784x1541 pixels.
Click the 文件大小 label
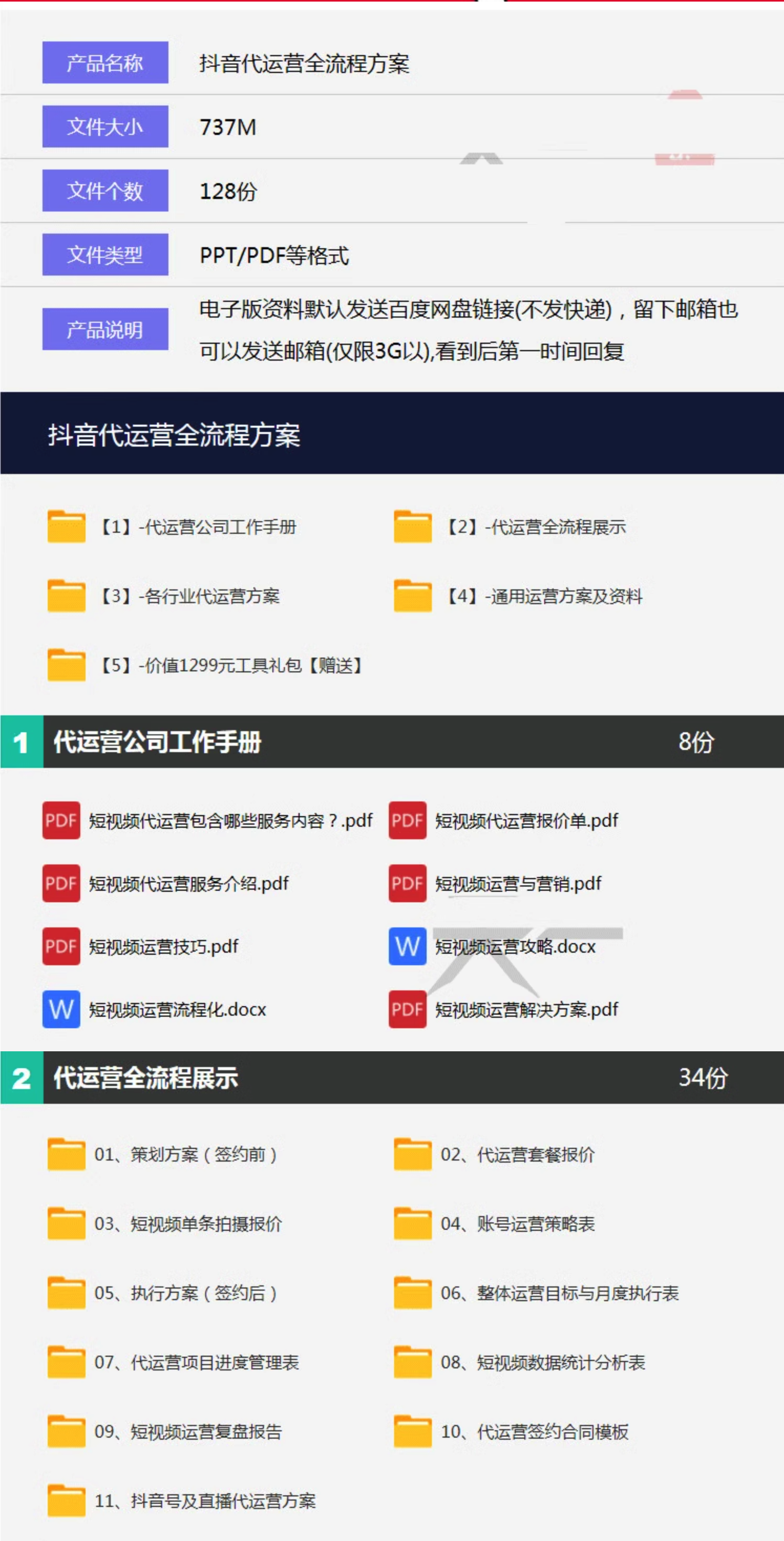coord(105,126)
